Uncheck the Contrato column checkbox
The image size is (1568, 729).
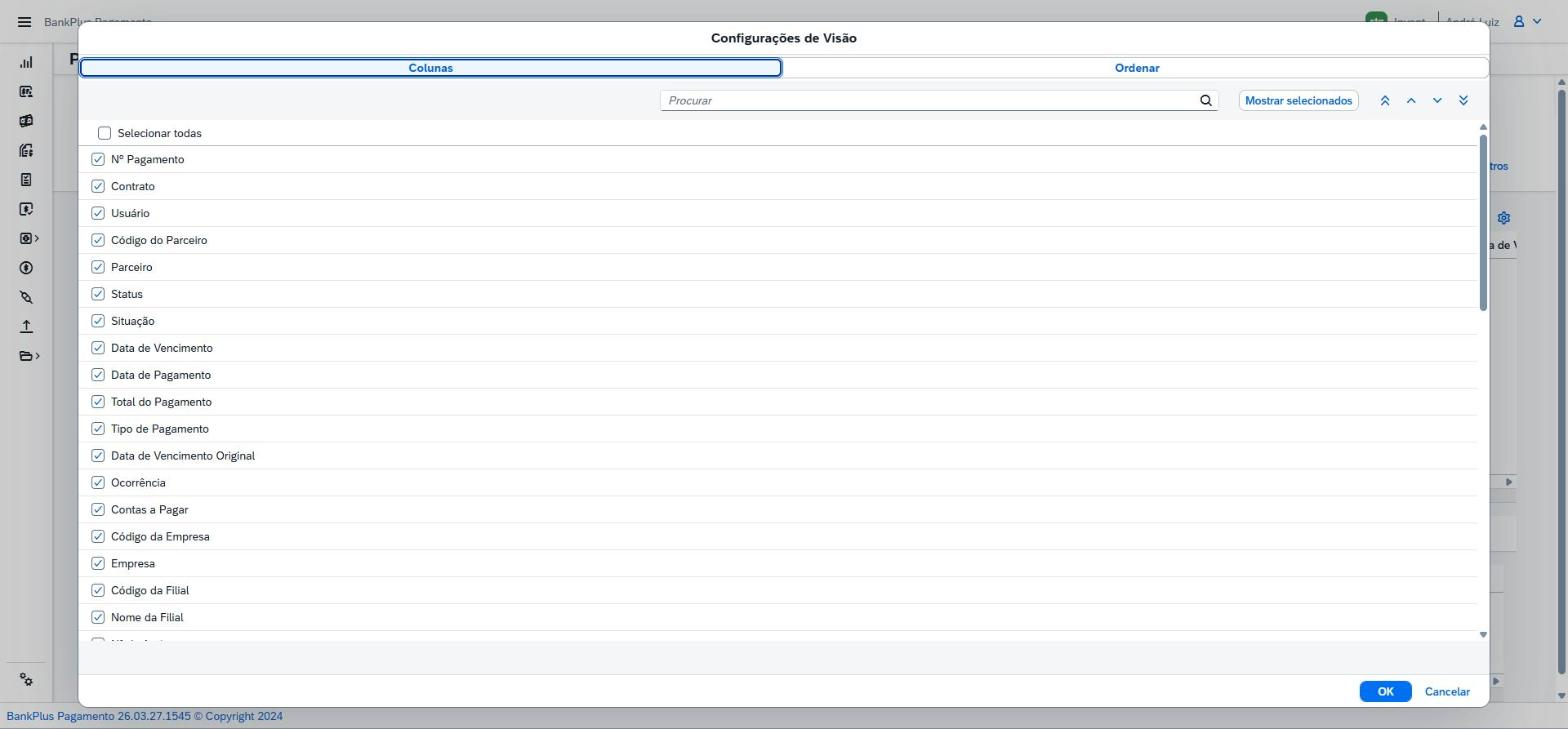[98, 186]
